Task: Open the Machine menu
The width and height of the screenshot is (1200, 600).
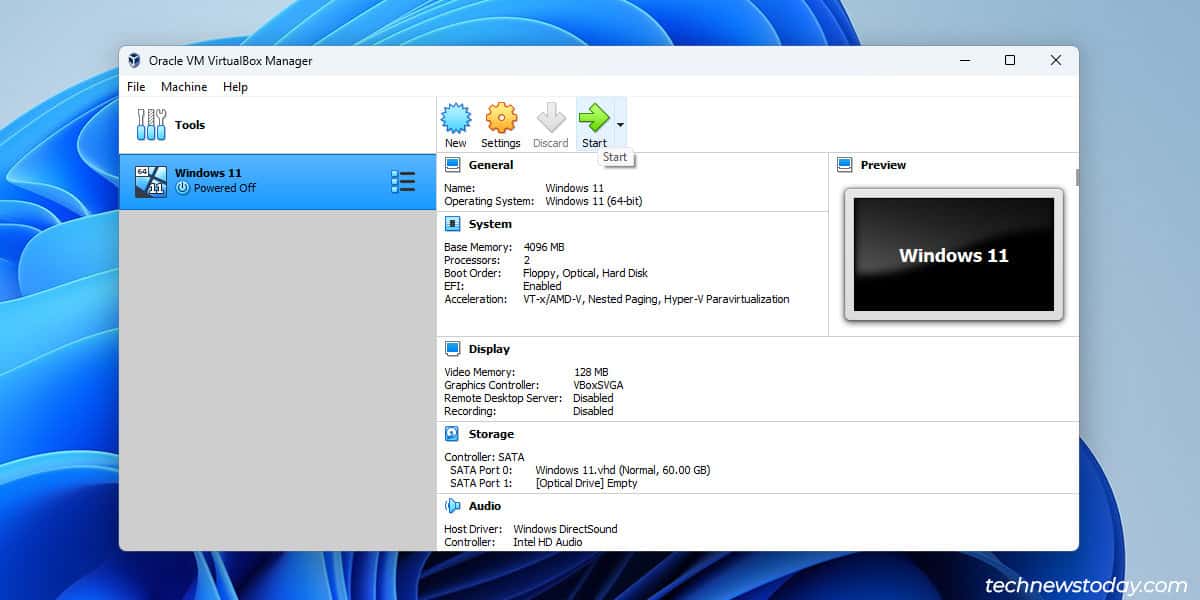Action: pos(184,87)
